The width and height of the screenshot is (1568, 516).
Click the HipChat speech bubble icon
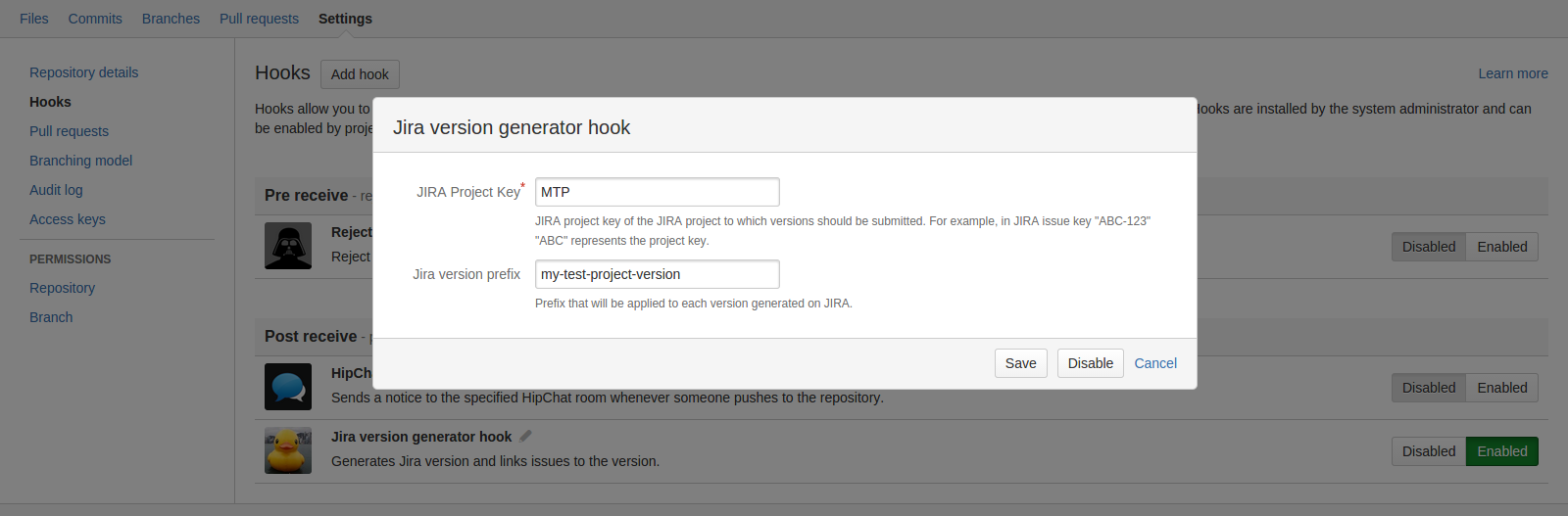288,387
